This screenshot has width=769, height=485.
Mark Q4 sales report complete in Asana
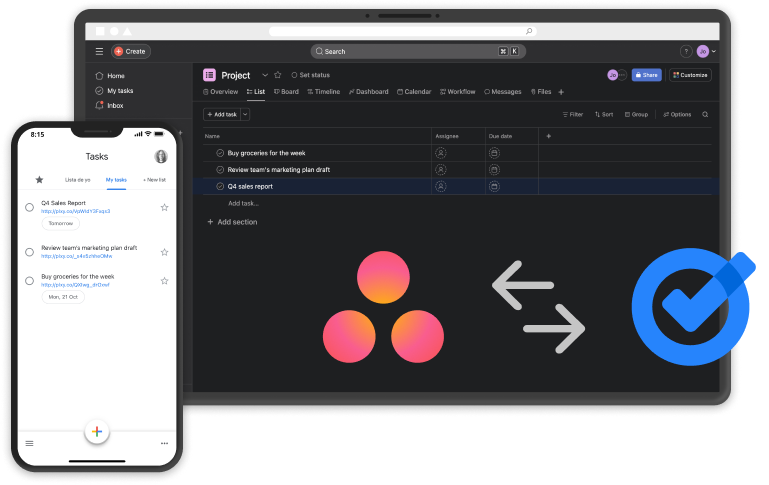220,186
